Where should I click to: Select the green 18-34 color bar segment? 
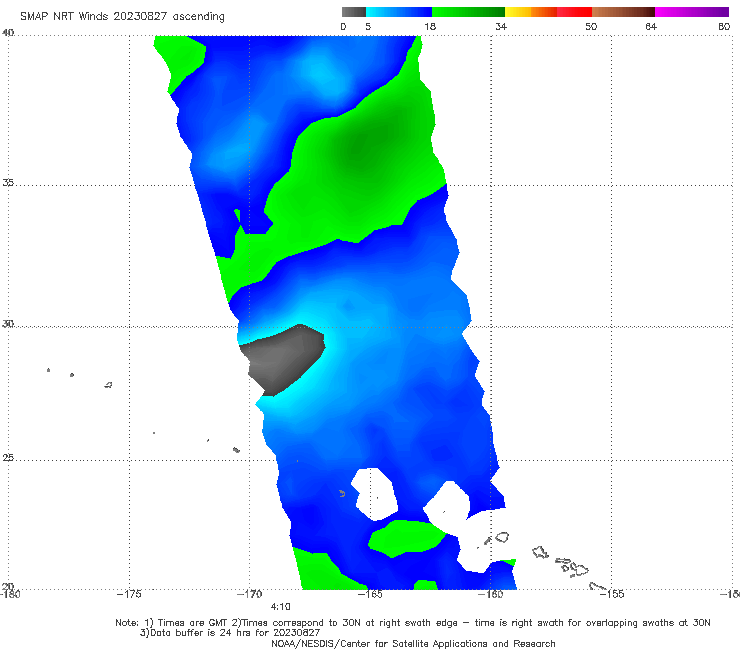tap(468, 12)
